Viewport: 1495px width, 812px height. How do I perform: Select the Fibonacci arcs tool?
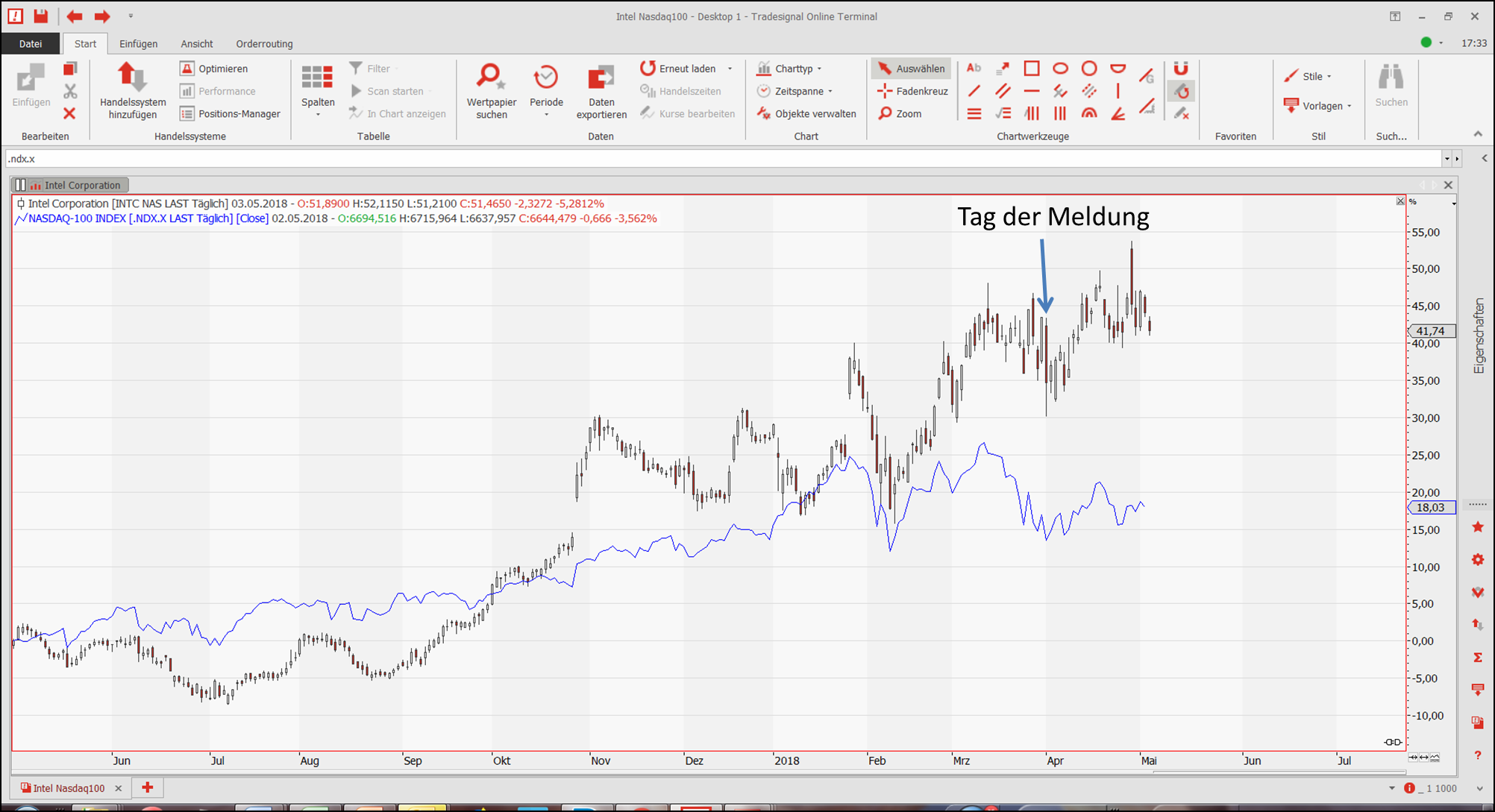point(1089,113)
